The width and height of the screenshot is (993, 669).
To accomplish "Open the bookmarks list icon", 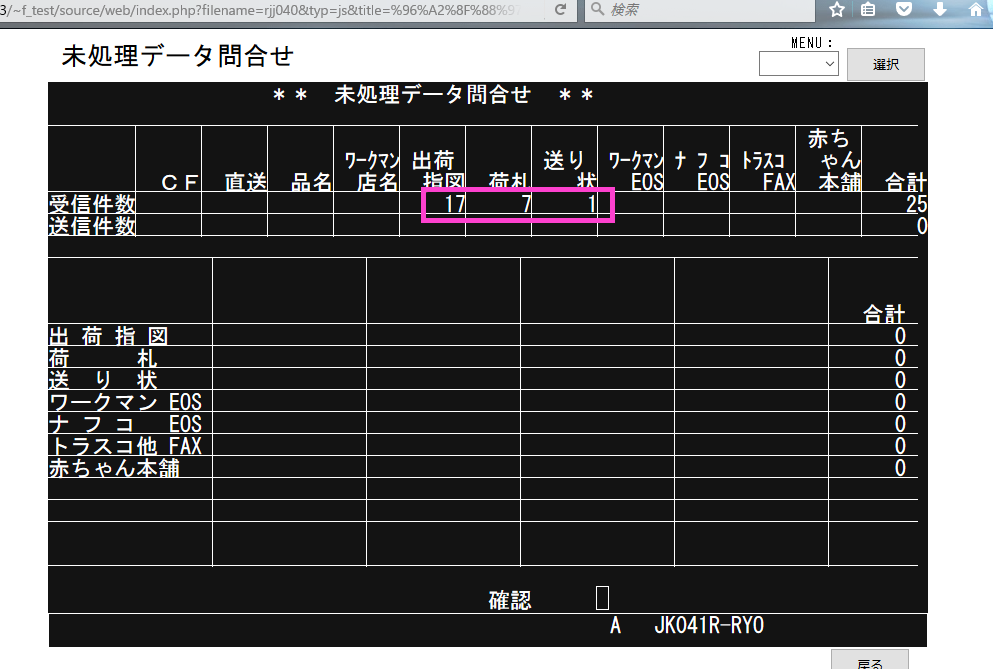I will tap(870, 10).
